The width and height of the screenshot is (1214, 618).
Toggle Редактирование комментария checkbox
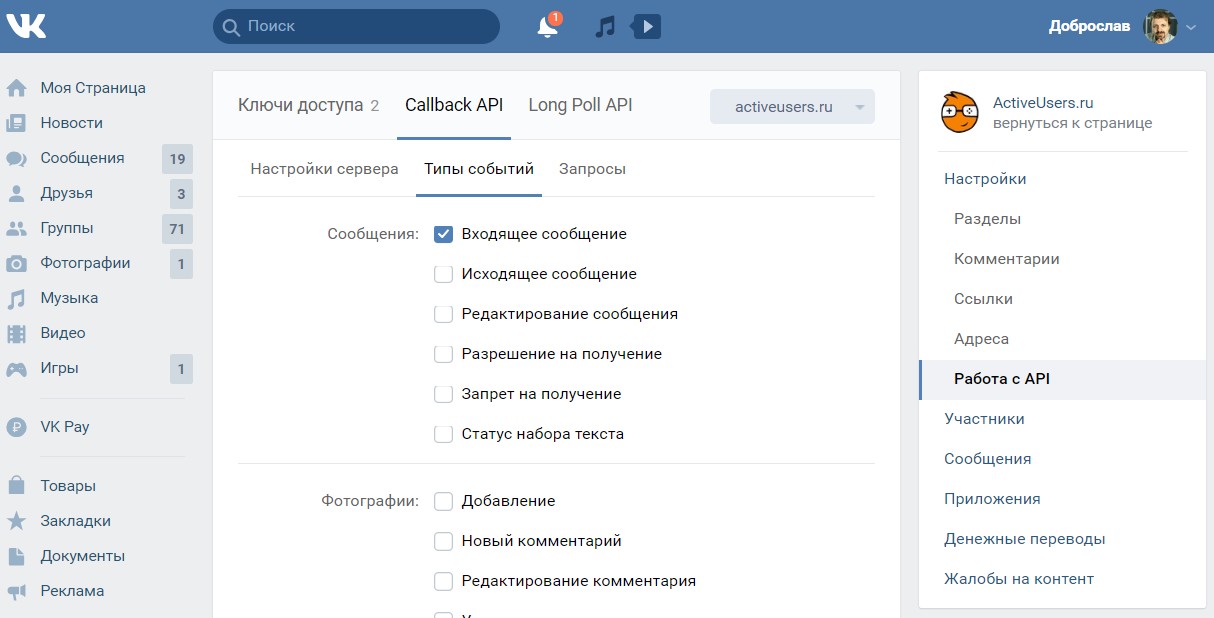[444, 581]
